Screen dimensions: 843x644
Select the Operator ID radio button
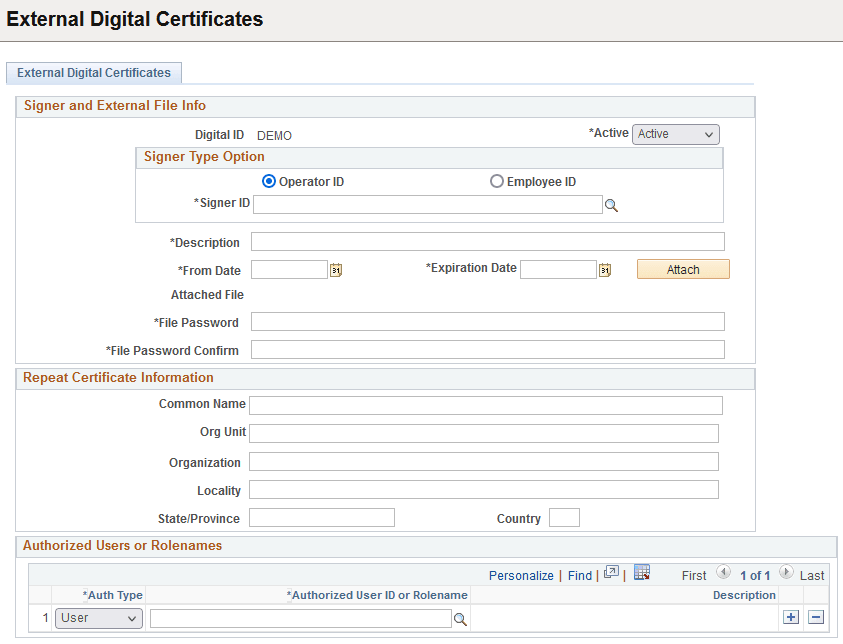pyautogui.click(x=268, y=181)
